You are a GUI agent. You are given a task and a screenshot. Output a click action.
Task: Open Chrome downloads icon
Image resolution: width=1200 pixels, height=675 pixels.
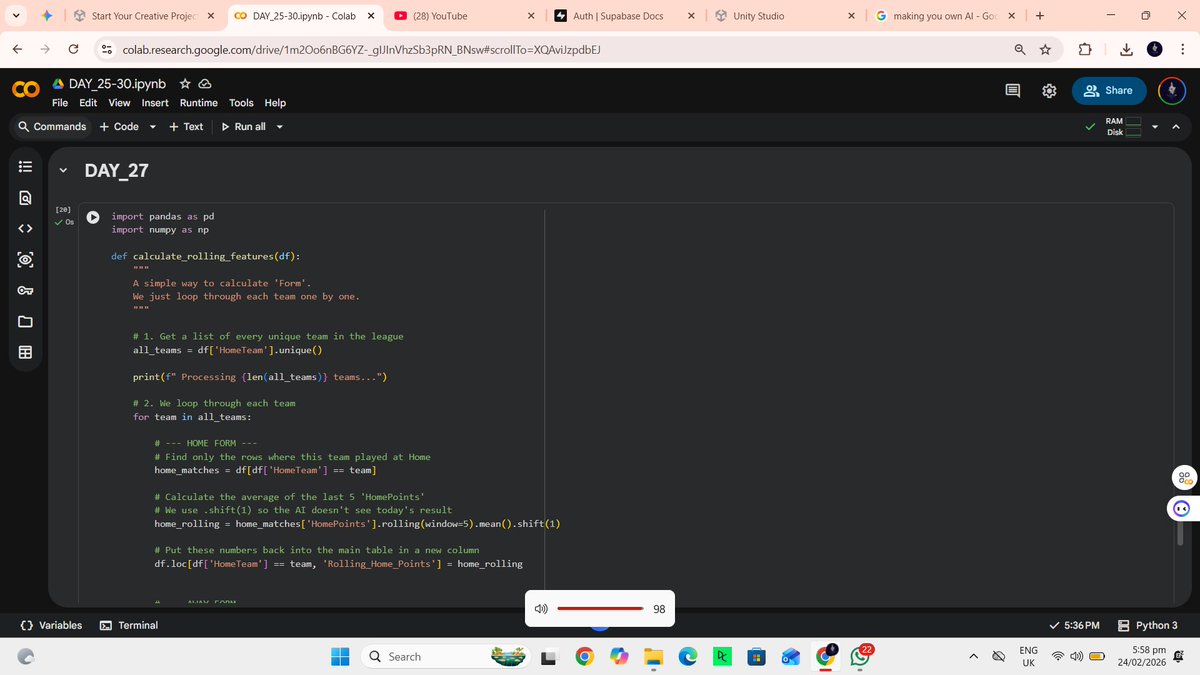click(1124, 49)
